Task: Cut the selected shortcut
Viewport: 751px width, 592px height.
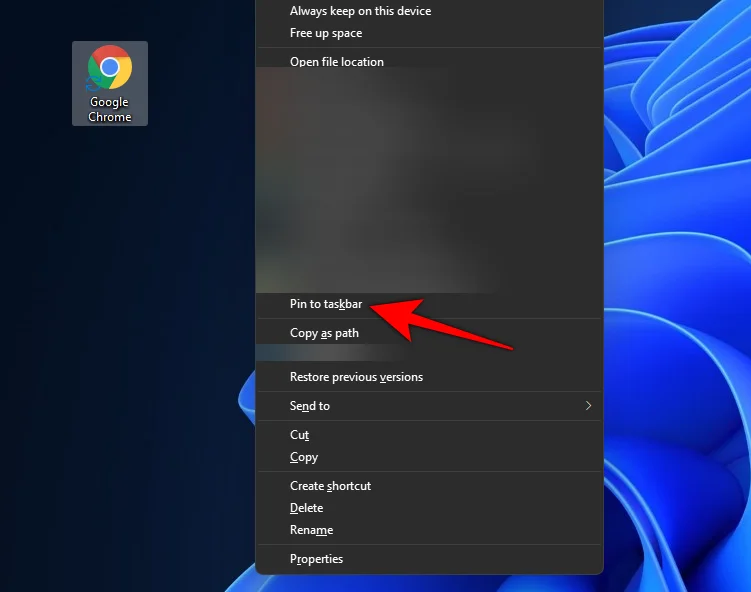Action: pos(429,435)
